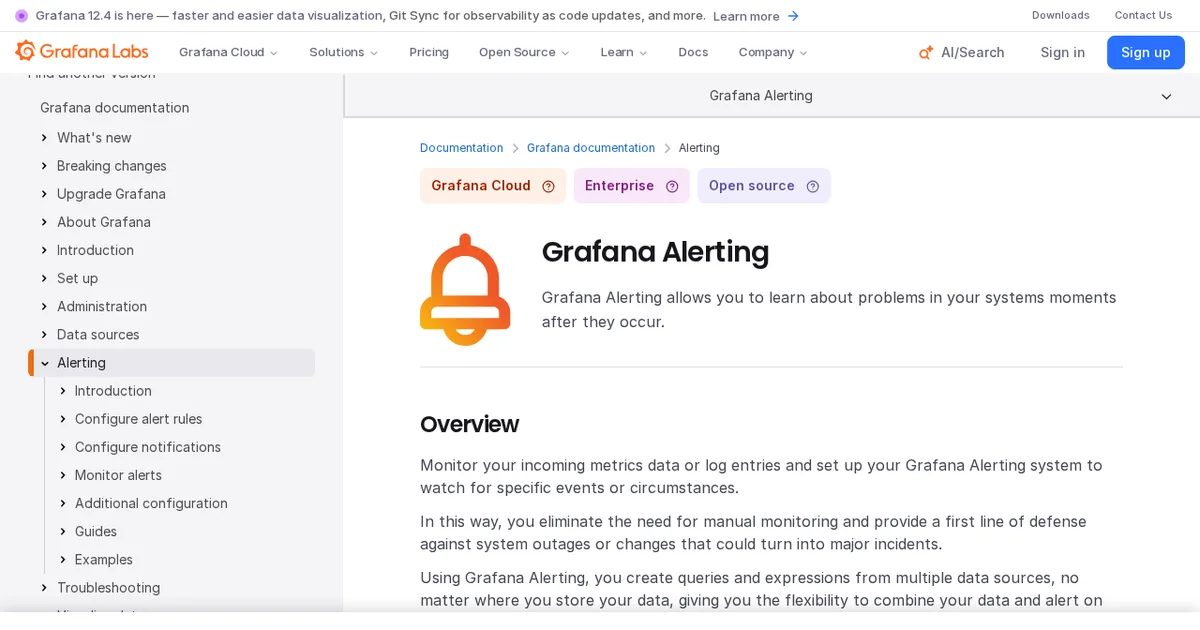Open the Pricing page
1200x630 pixels.
[429, 52]
